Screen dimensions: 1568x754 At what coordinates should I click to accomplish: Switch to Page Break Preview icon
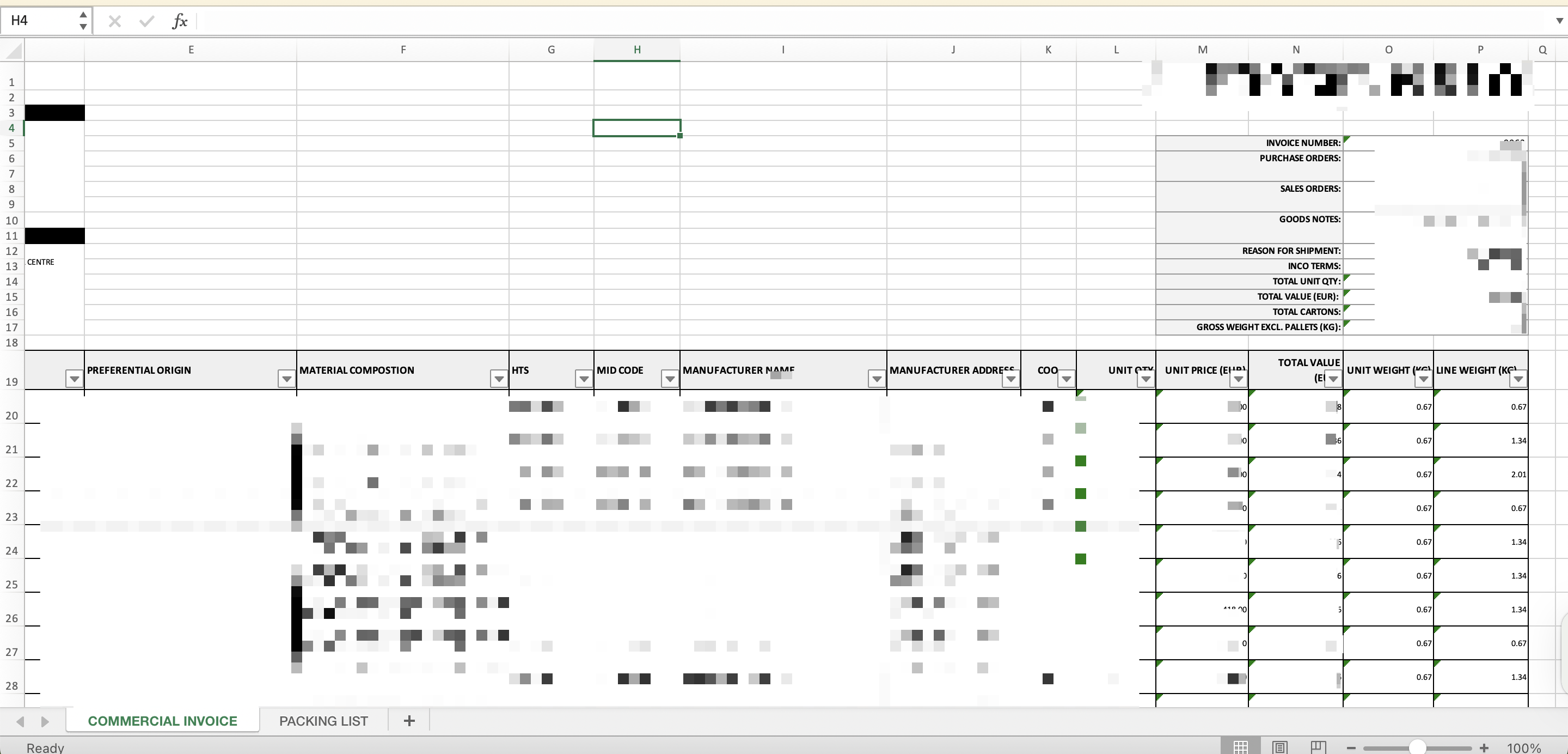[x=1319, y=747]
